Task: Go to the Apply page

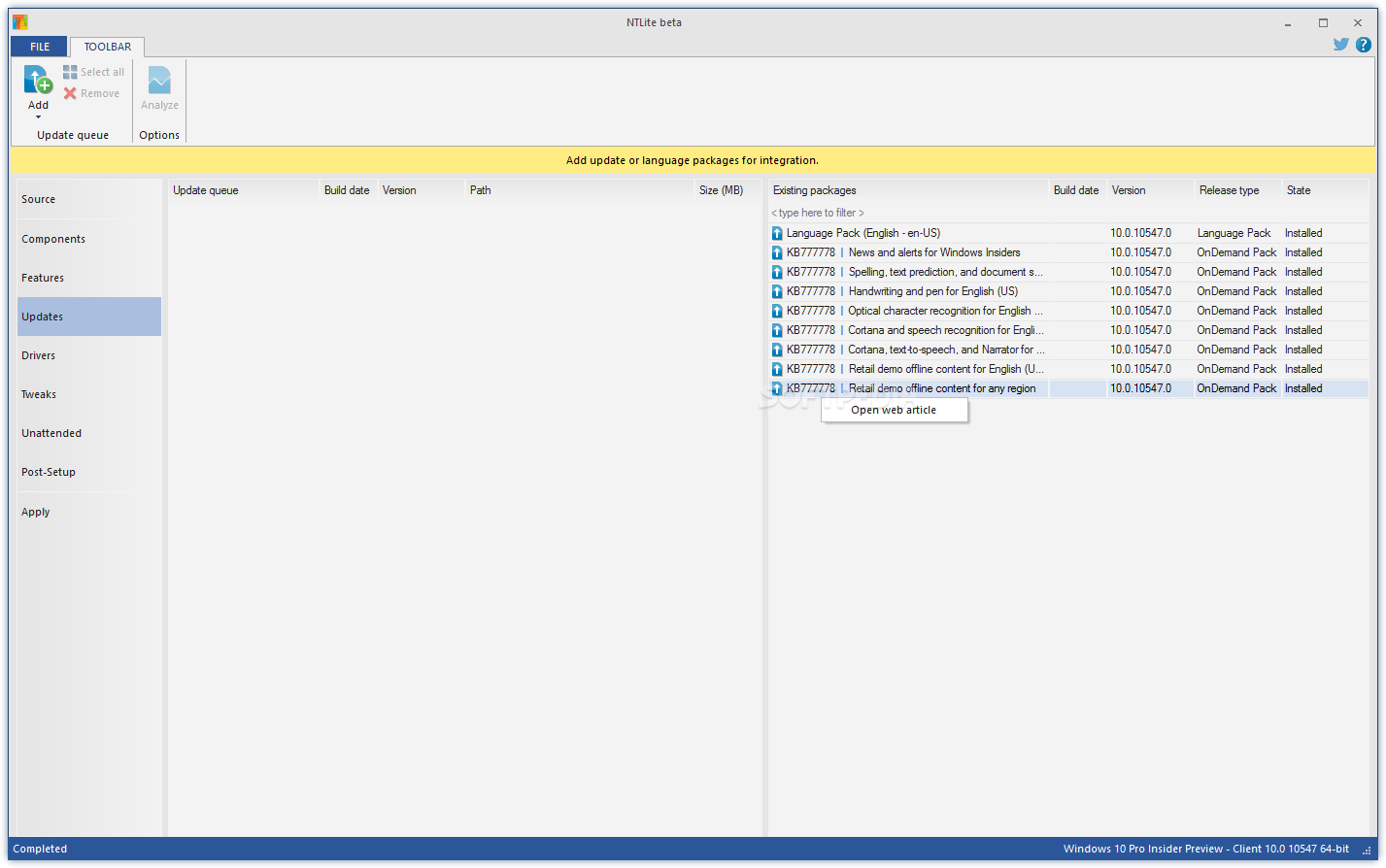Action: point(89,512)
